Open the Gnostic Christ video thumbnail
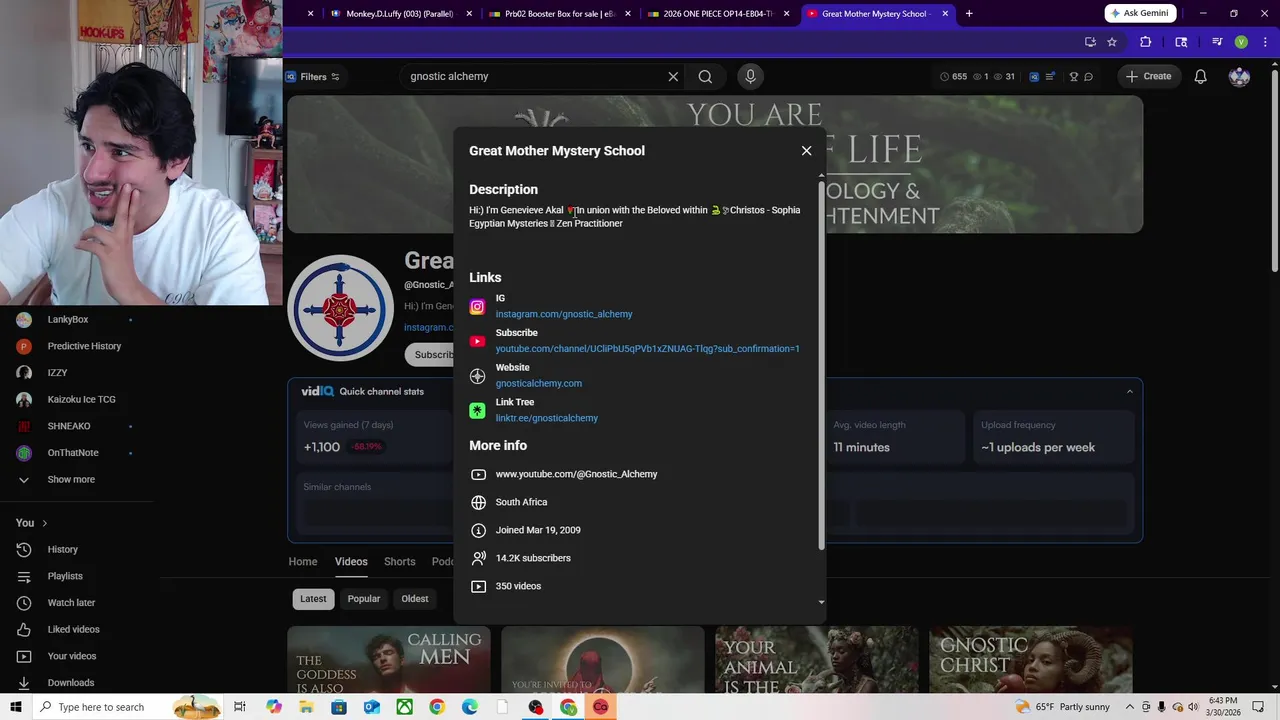This screenshot has height=720, width=1280. point(1030,660)
